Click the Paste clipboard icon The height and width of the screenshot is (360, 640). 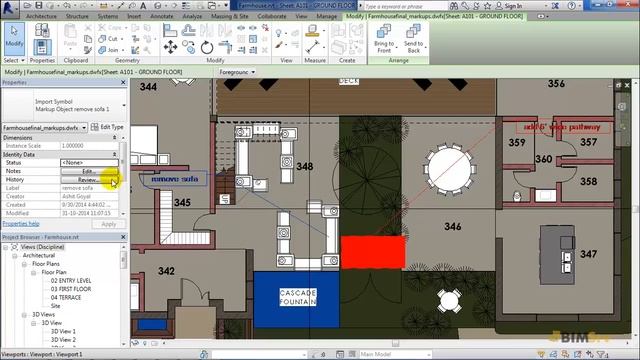[x=70, y=35]
